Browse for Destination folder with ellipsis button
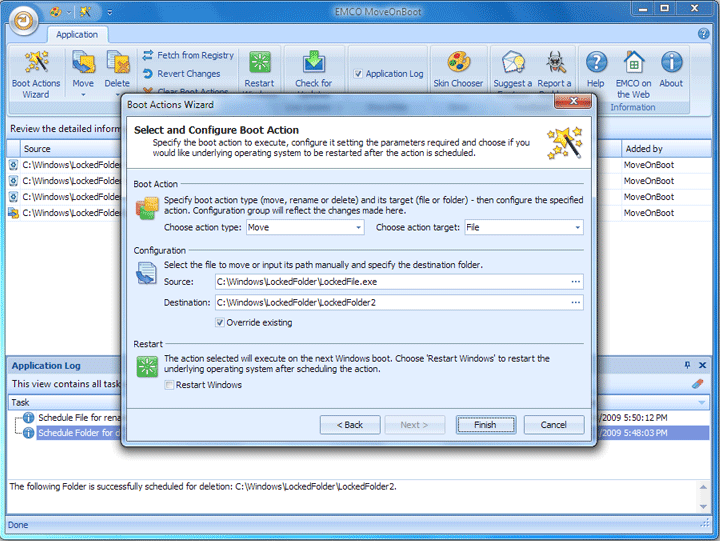The image size is (720, 541). tap(575, 303)
